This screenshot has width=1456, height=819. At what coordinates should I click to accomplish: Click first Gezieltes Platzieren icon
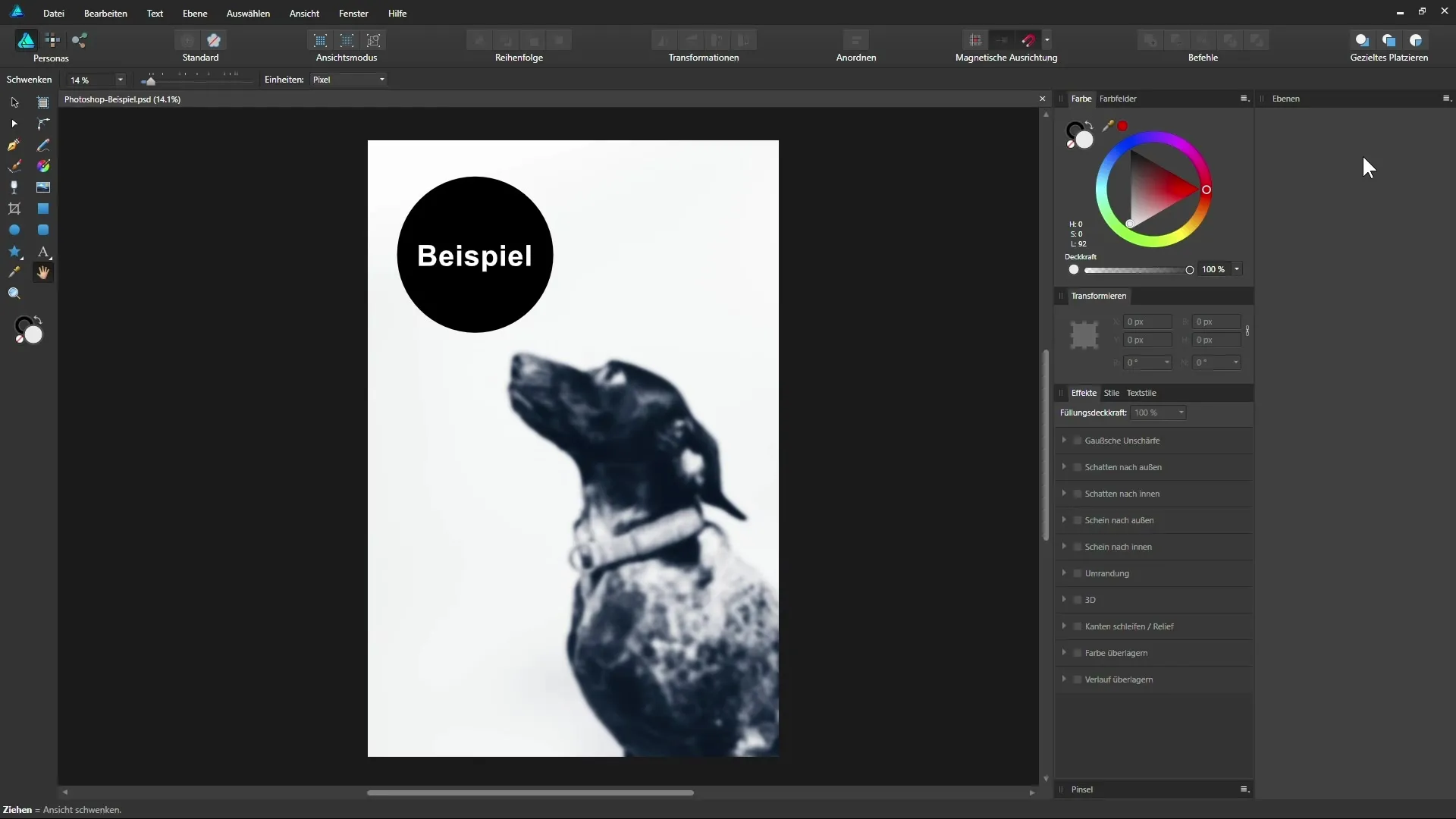(1362, 40)
